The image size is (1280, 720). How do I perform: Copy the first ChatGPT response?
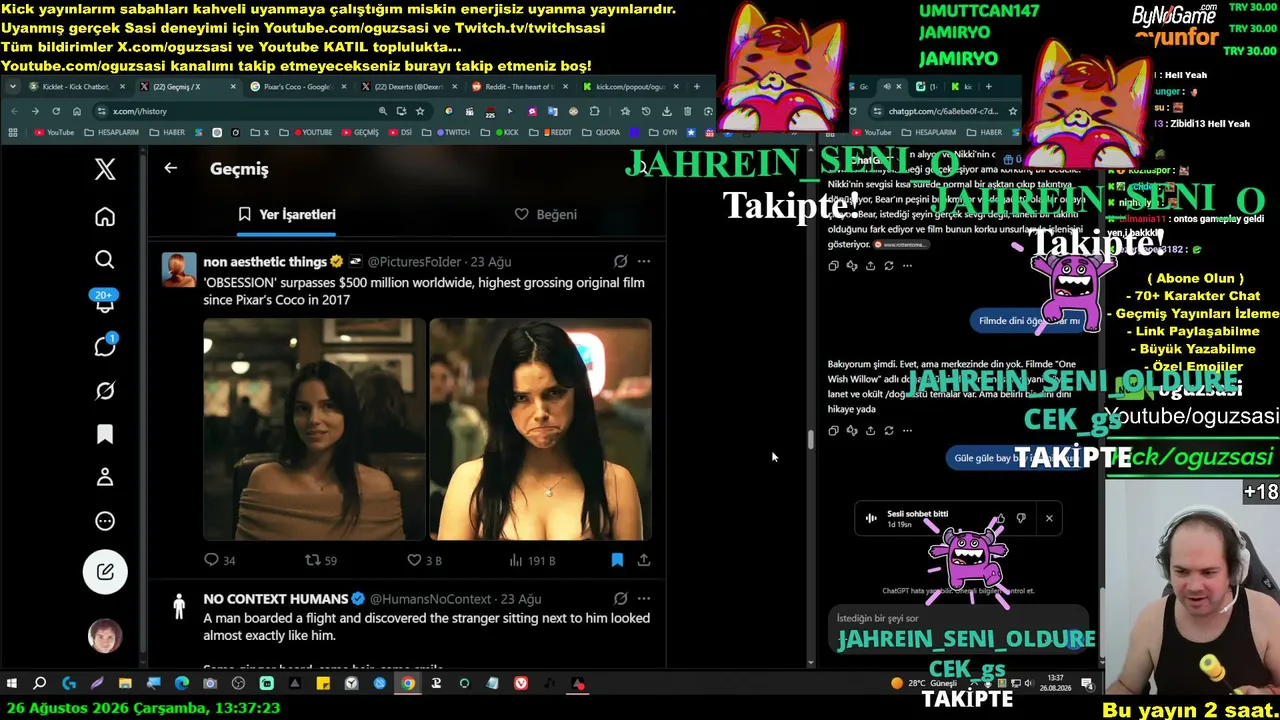[833, 266]
